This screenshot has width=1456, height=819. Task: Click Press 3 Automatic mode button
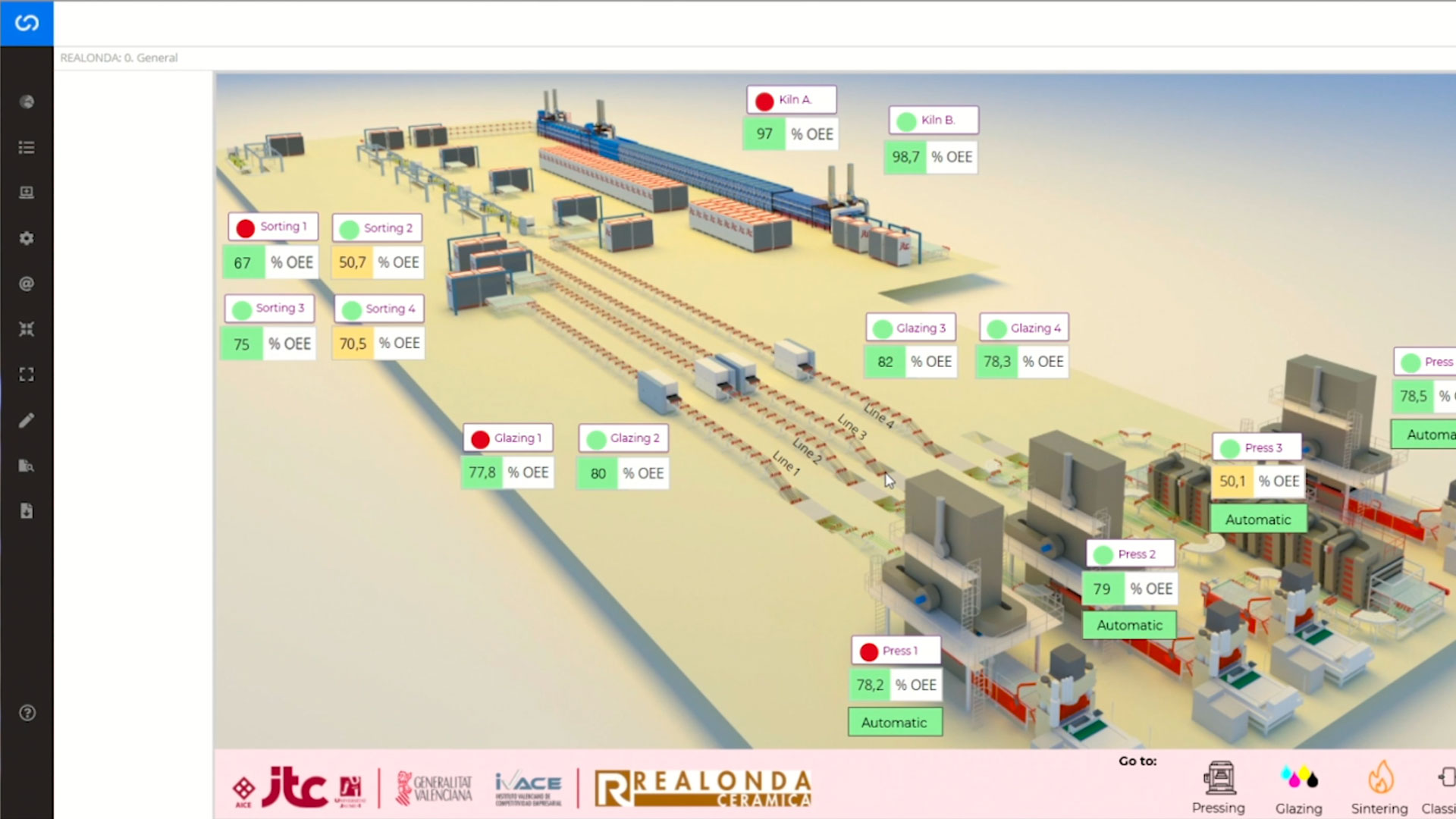click(1258, 519)
